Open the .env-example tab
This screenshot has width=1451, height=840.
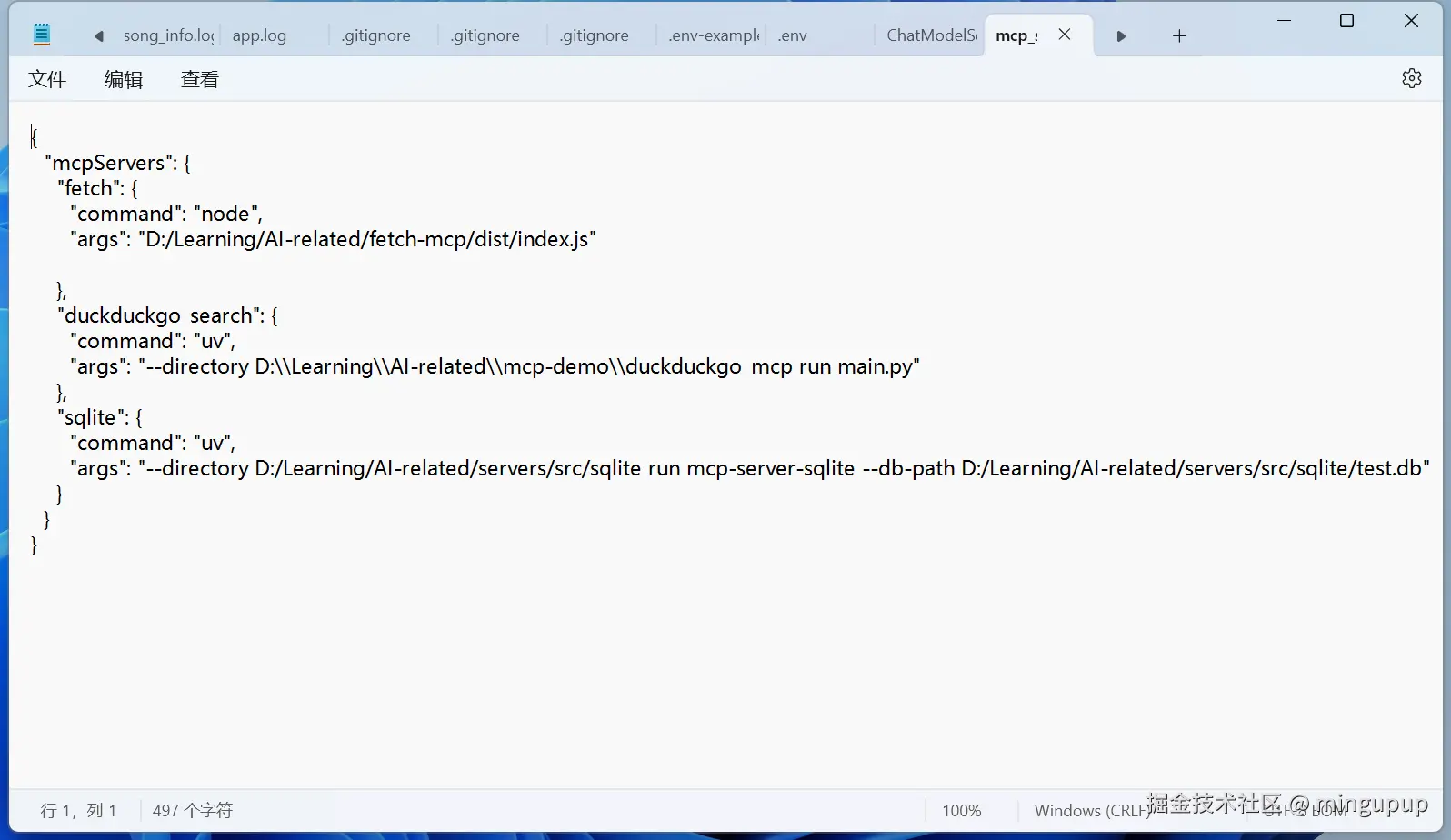click(714, 35)
